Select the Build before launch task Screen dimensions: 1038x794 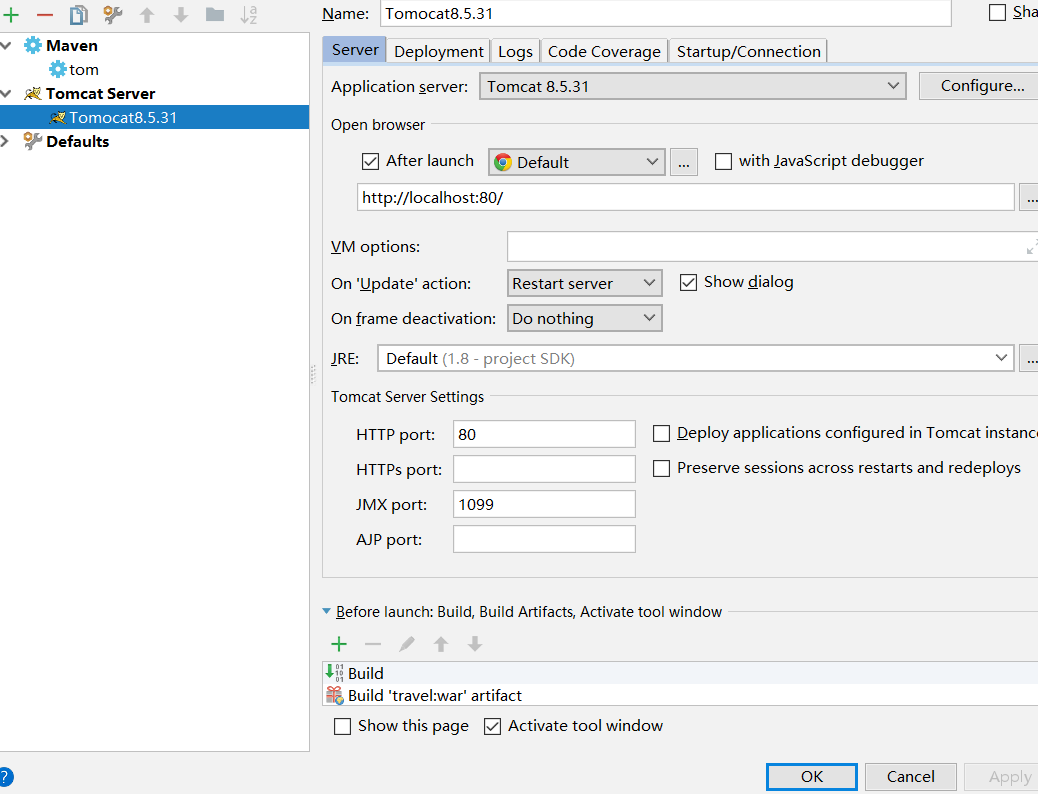(x=681, y=673)
